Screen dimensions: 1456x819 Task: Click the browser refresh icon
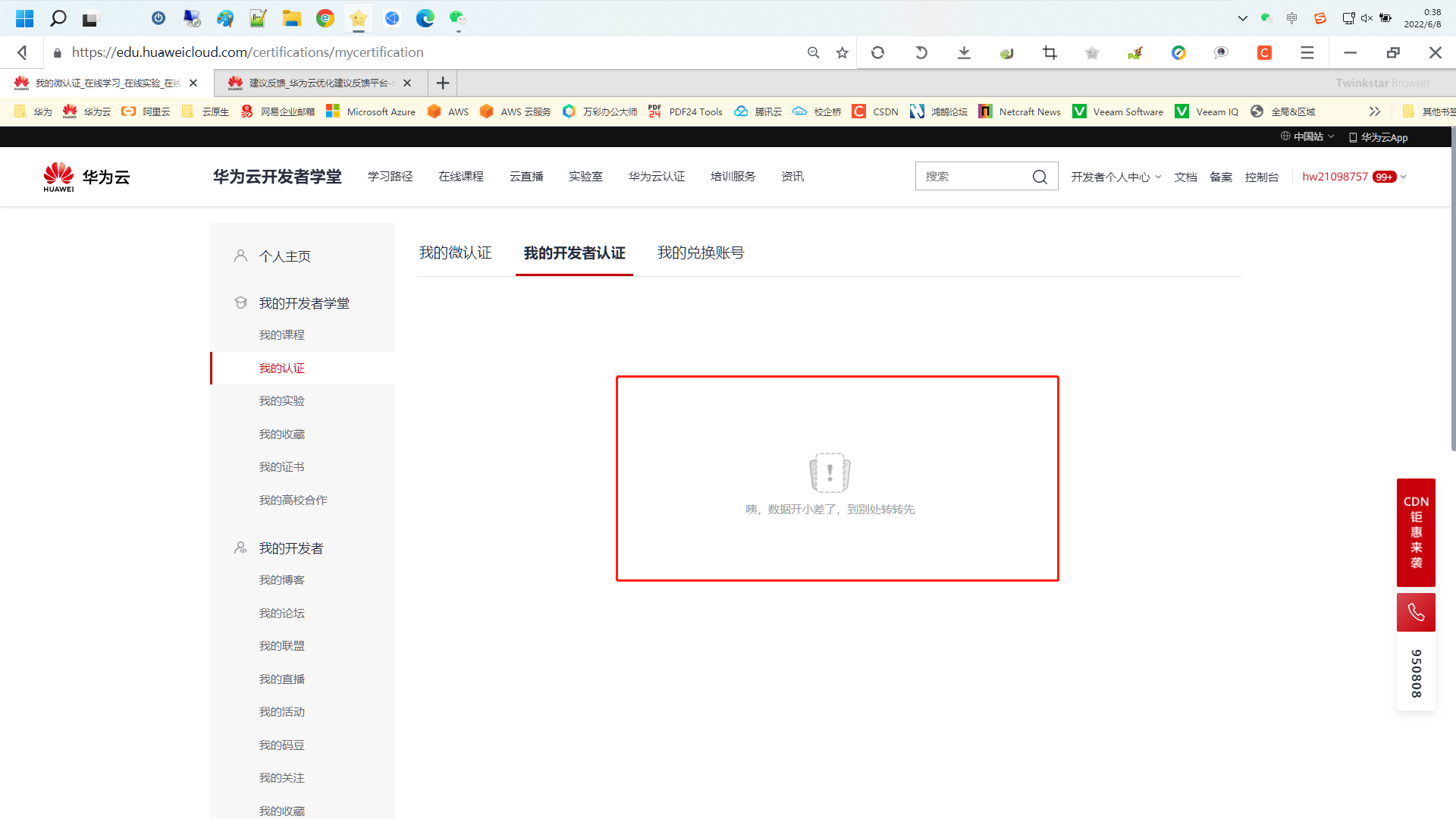(877, 52)
